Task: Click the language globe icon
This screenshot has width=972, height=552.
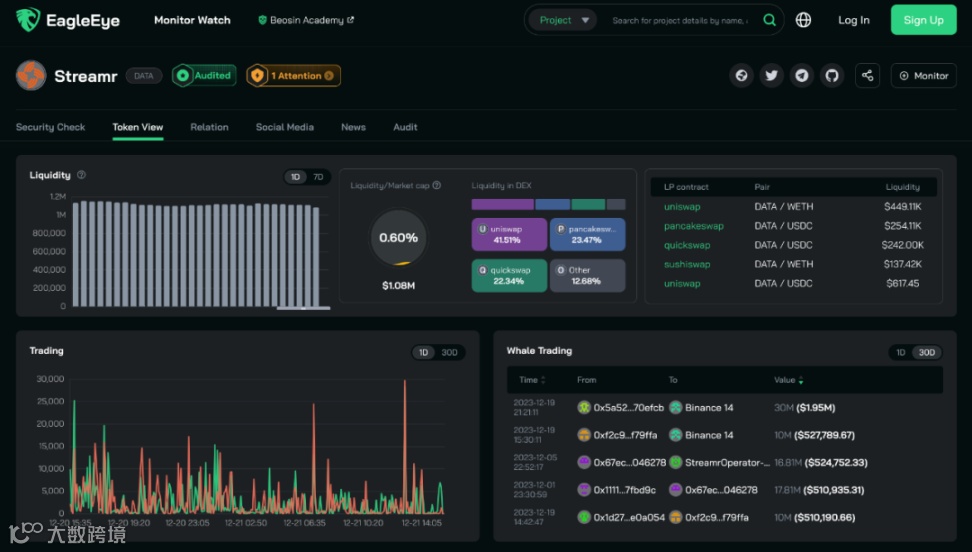Action: point(803,20)
